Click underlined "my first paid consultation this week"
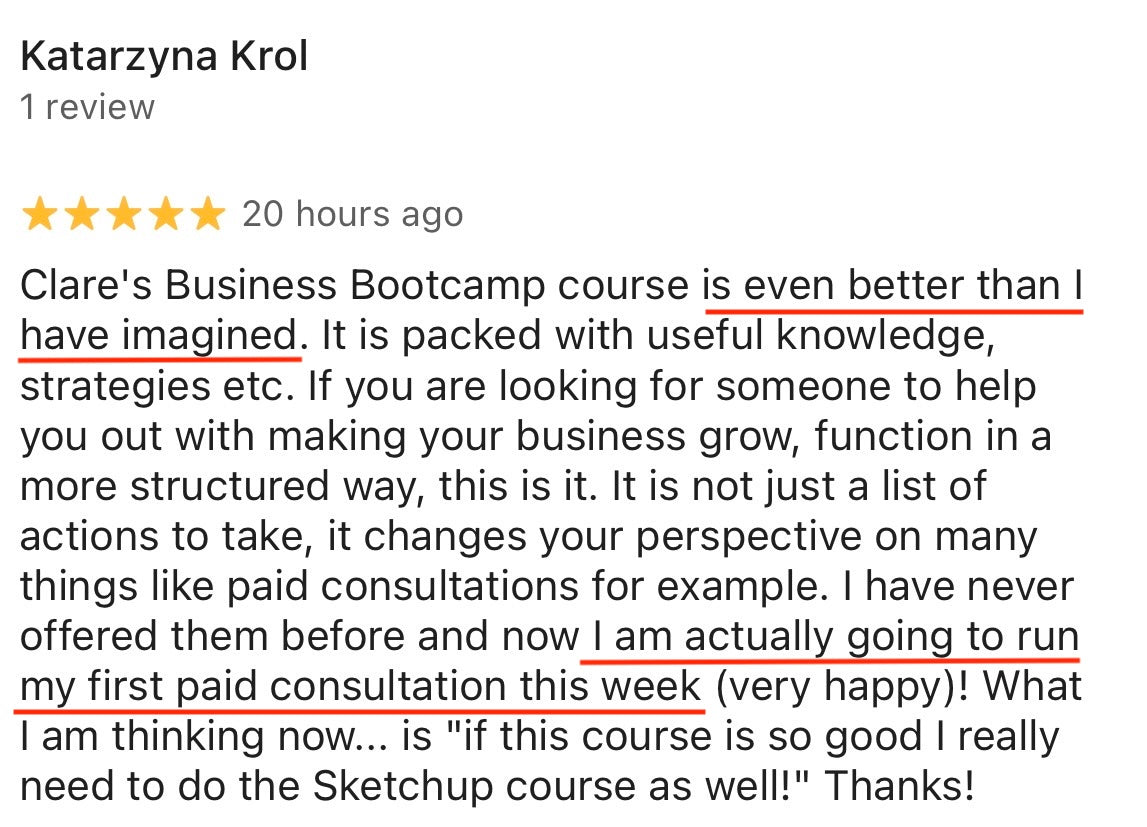The height and width of the screenshot is (827, 1147). pos(360,687)
